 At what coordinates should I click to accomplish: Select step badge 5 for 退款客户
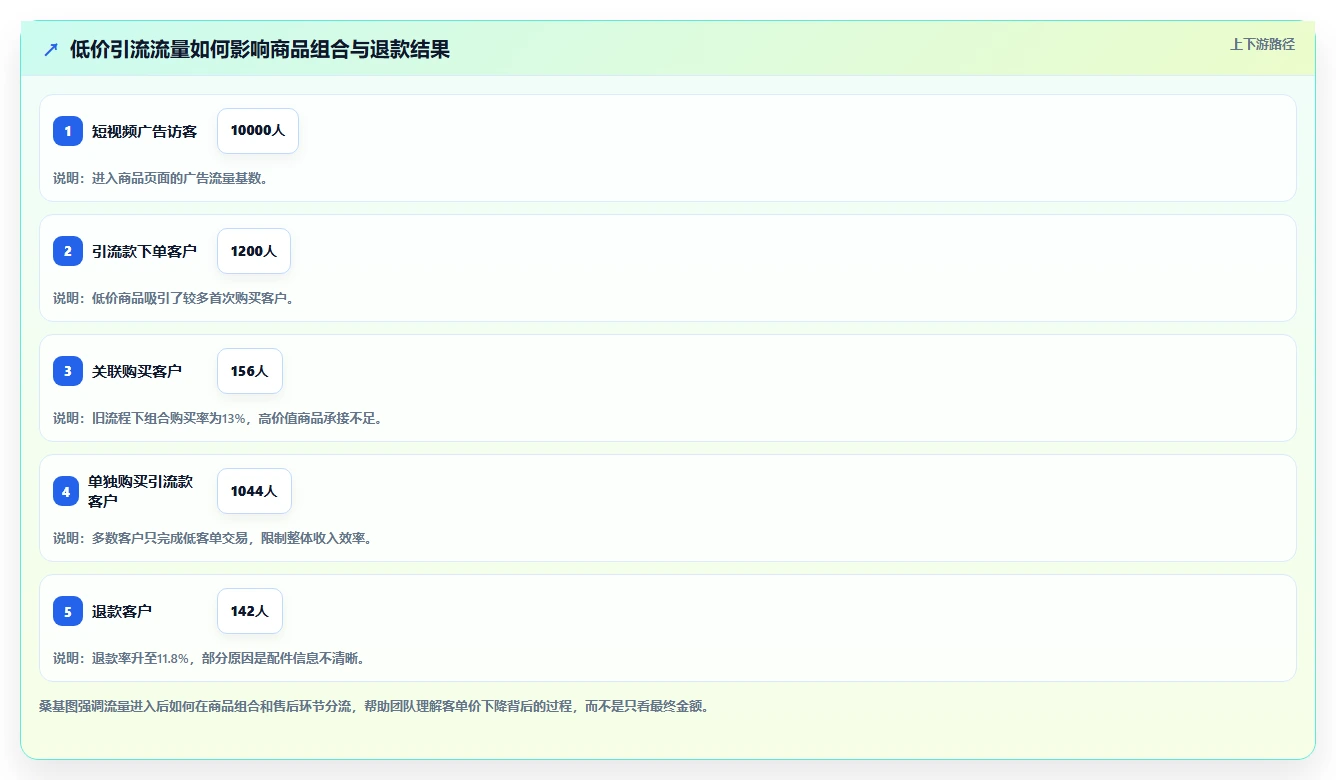68,611
